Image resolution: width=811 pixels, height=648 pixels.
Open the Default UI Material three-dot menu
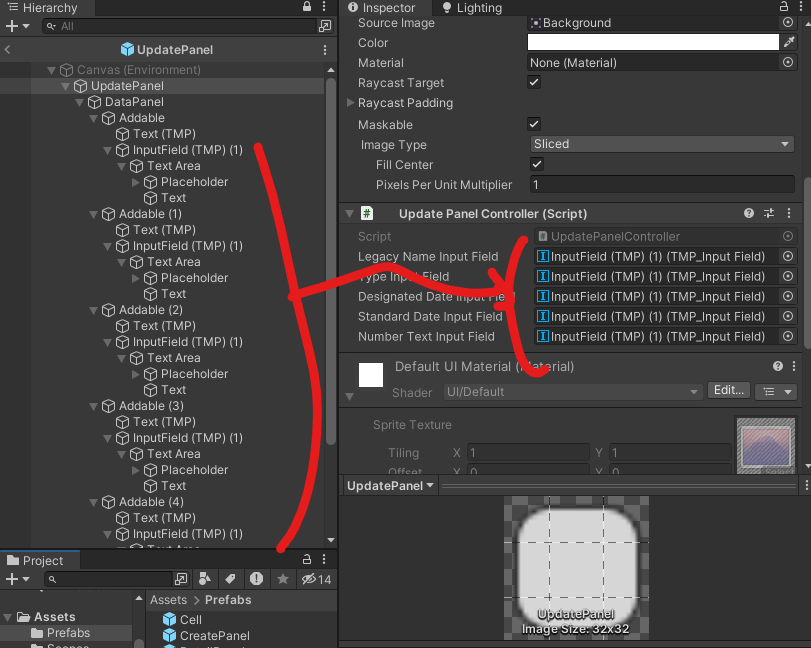(x=794, y=366)
